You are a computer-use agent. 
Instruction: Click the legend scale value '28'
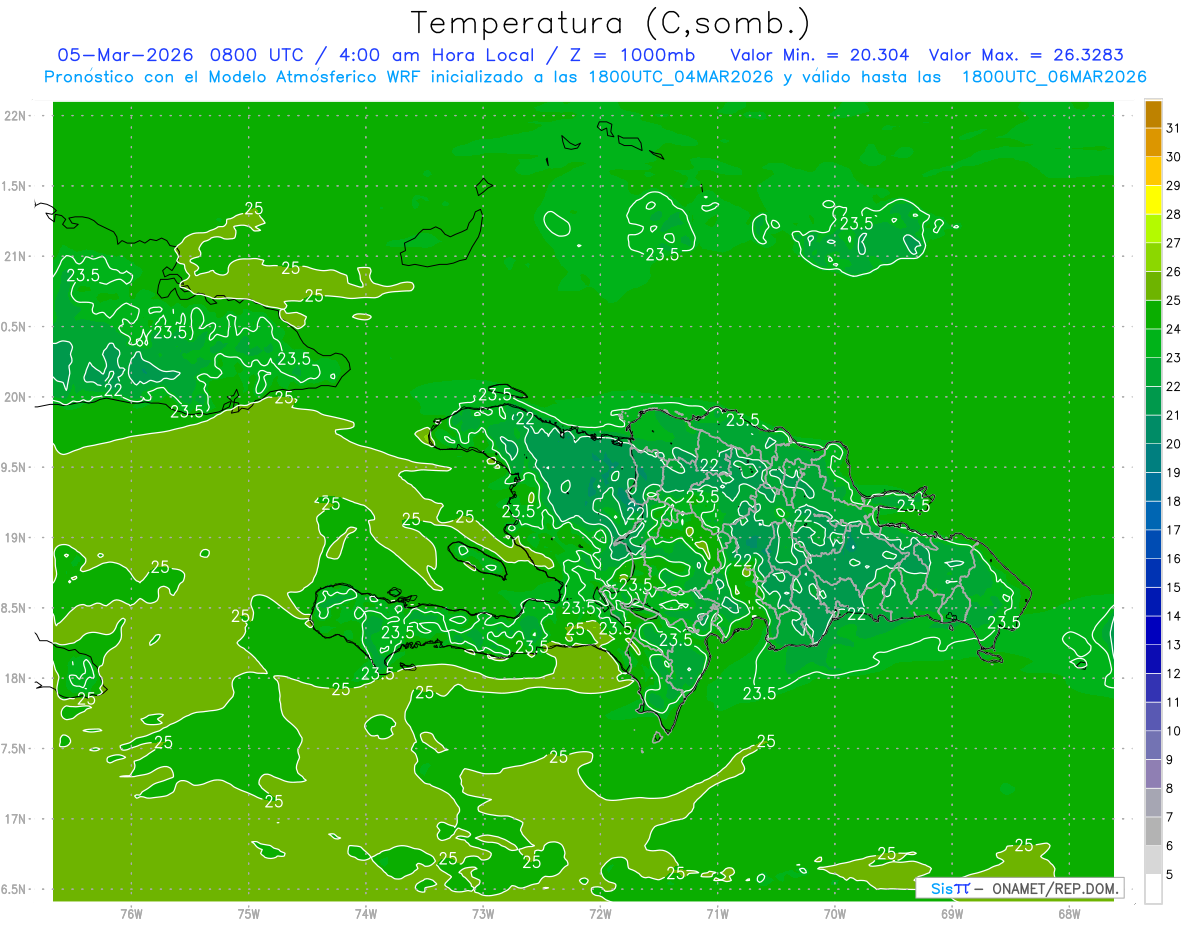click(1173, 214)
